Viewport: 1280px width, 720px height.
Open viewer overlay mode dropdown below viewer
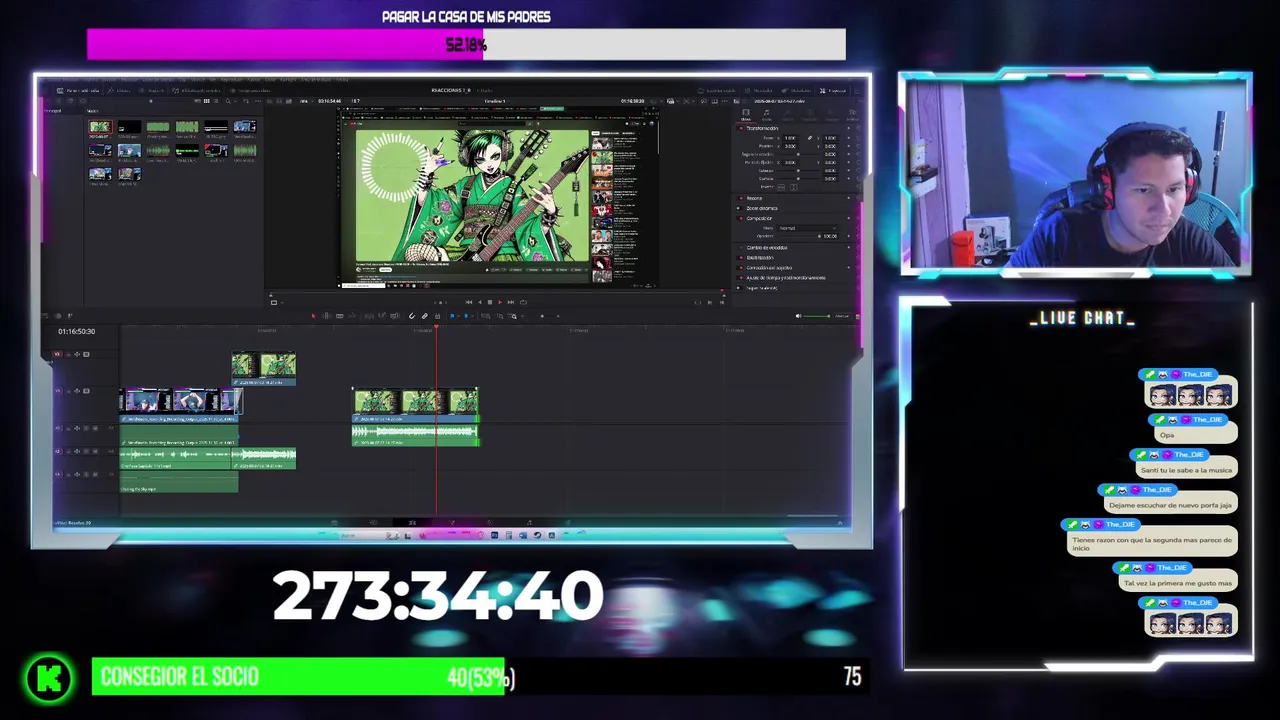276,302
